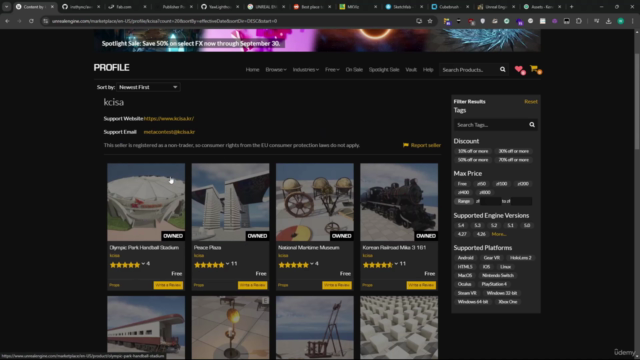Click the Spotlight Sale banner

click(317, 40)
